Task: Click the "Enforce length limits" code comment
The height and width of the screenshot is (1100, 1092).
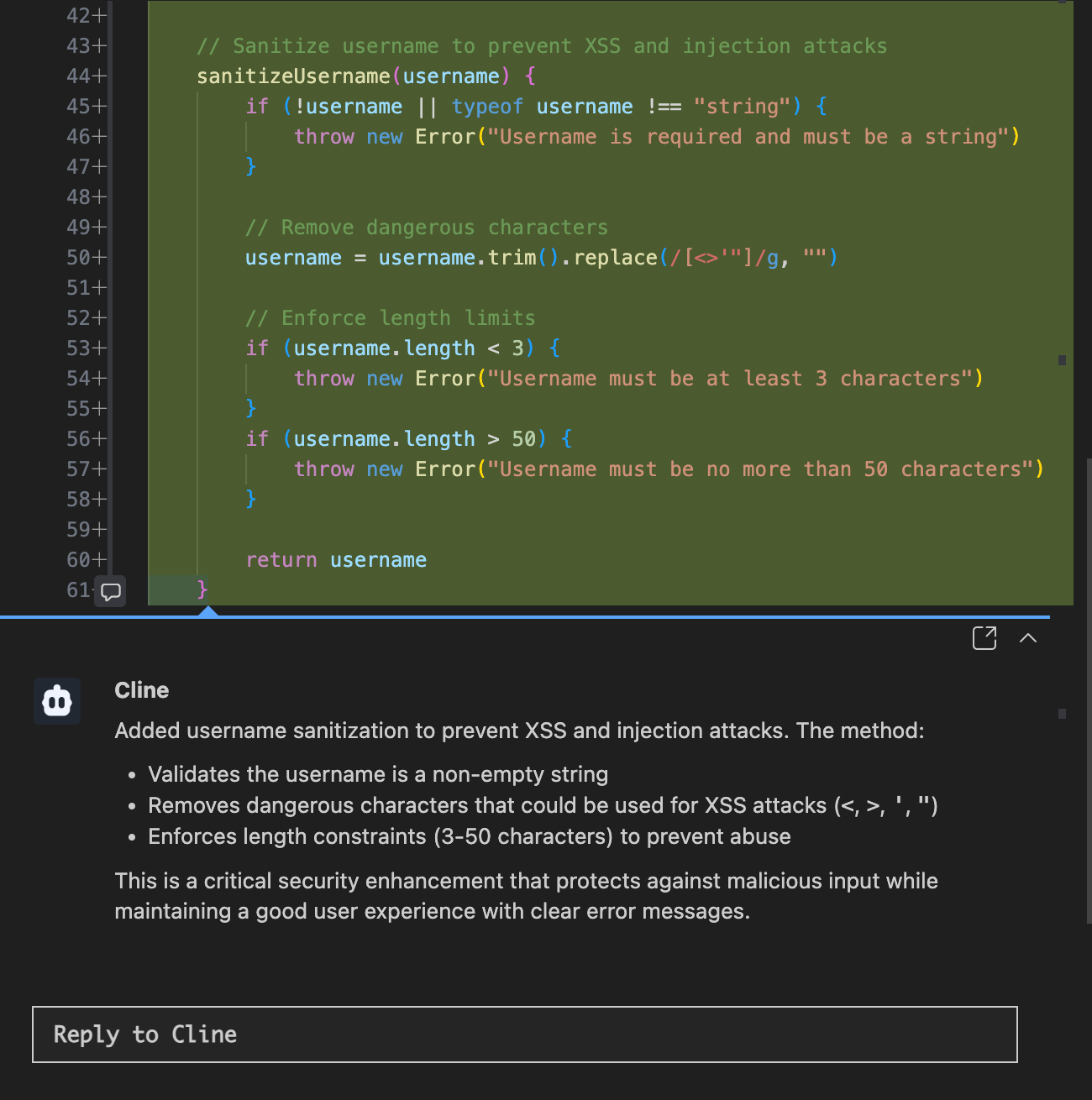Action: coord(390,318)
